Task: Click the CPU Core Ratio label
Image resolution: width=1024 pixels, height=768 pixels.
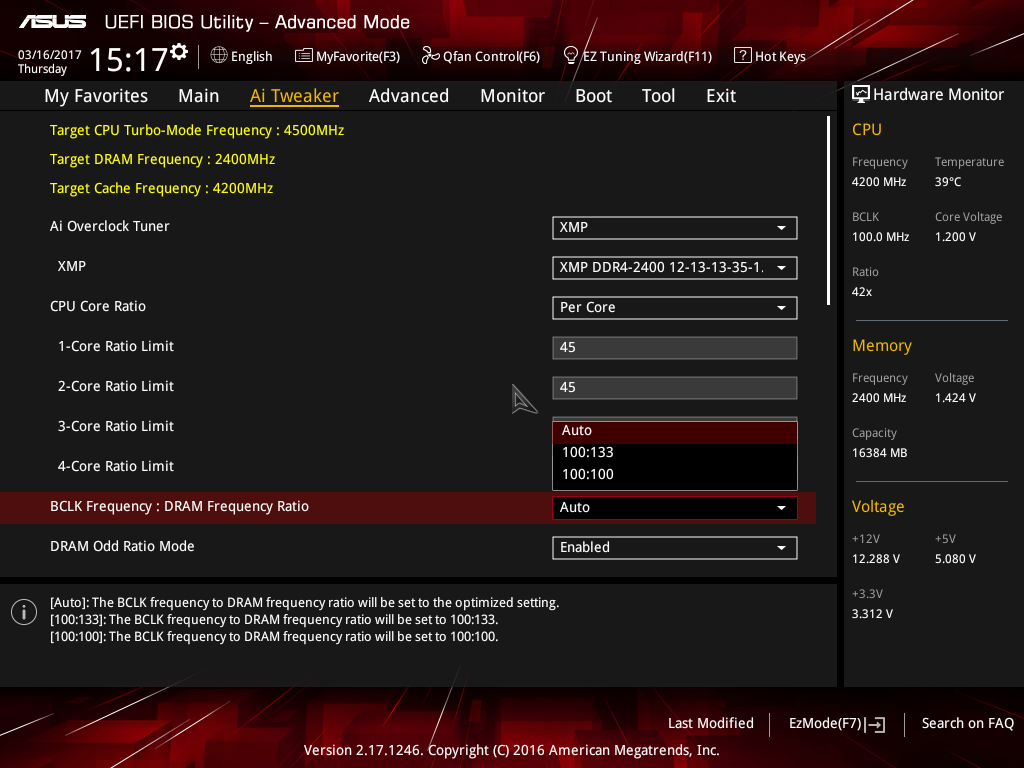Action: 98,306
